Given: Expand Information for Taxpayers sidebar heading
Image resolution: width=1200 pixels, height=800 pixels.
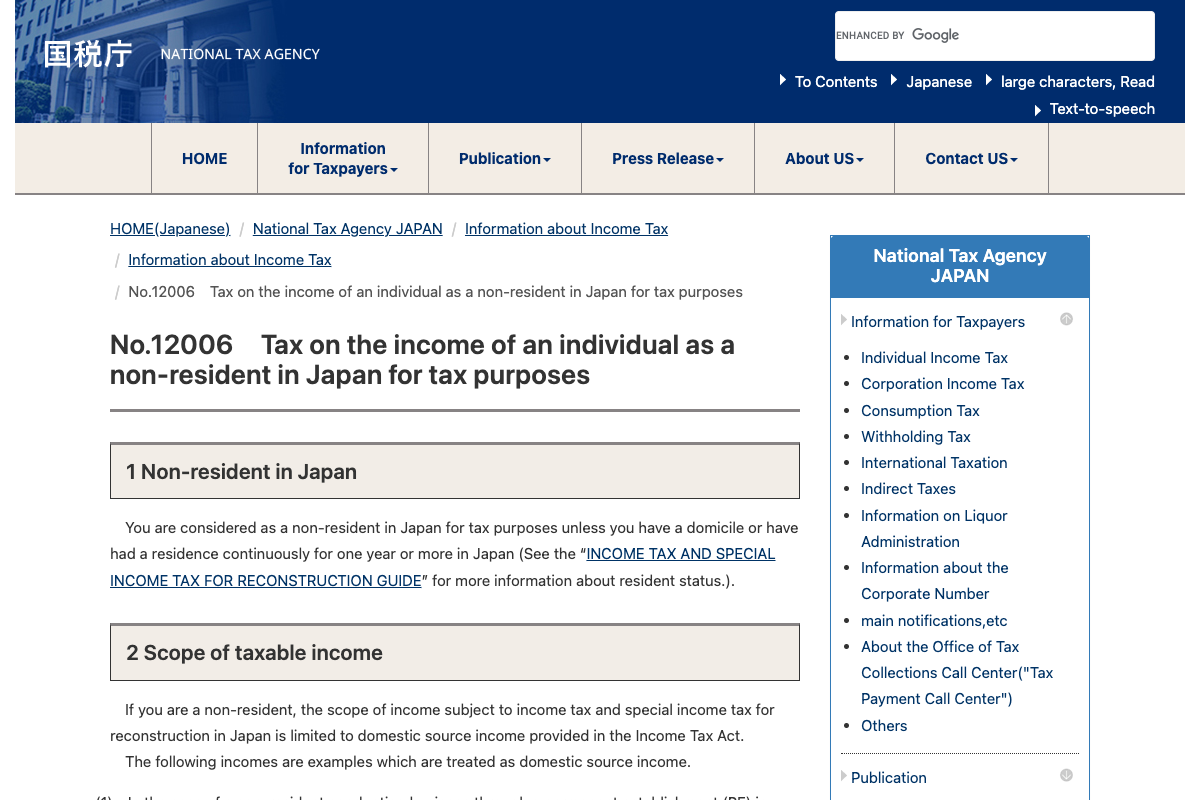Looking at the screenshot, I should [x=937, y=322].
